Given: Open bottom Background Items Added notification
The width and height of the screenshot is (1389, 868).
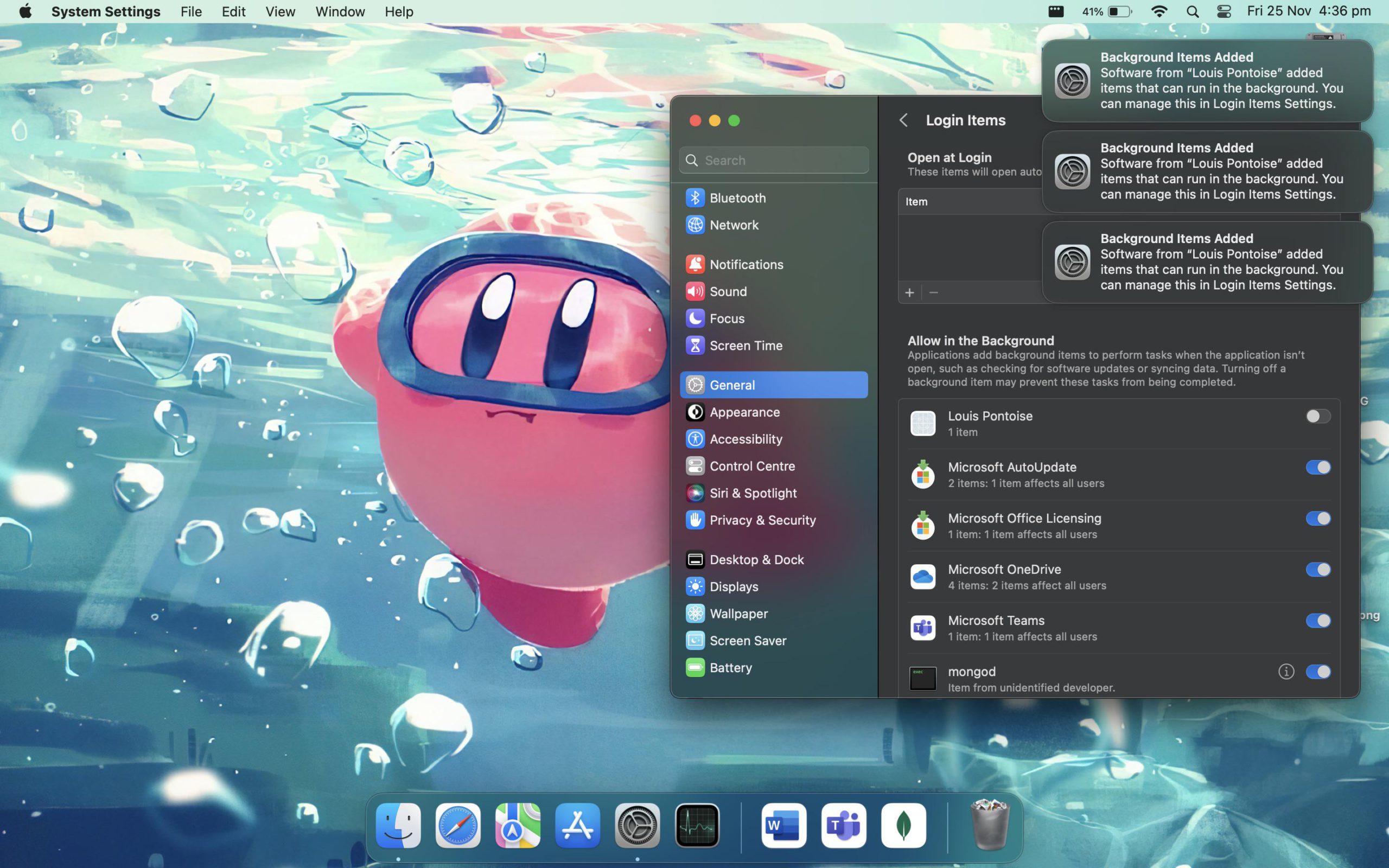Looking at the screenshot, I should pos(1207,262).
